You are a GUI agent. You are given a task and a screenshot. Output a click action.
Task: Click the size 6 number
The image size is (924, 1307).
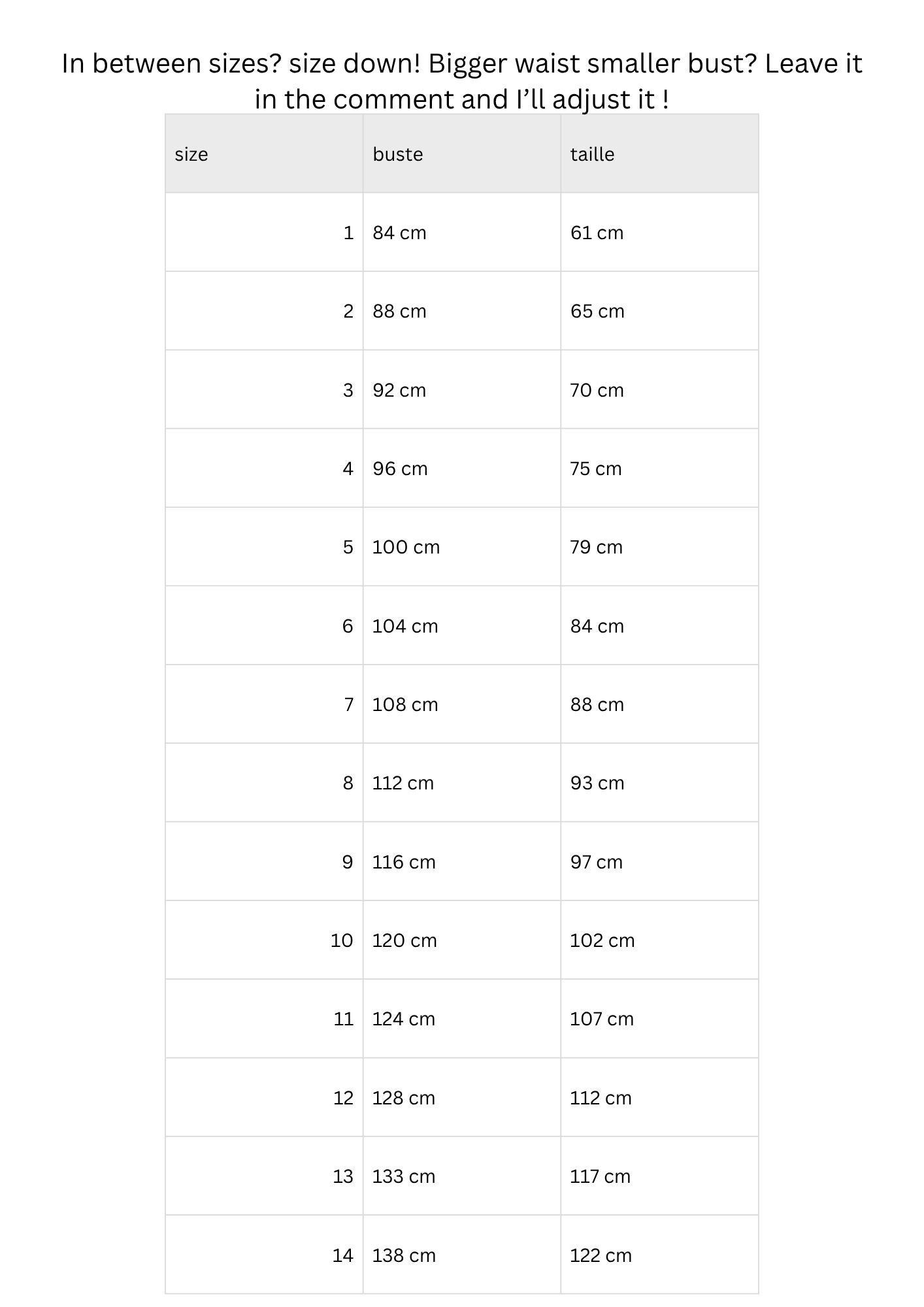click(x=348, y=626)
